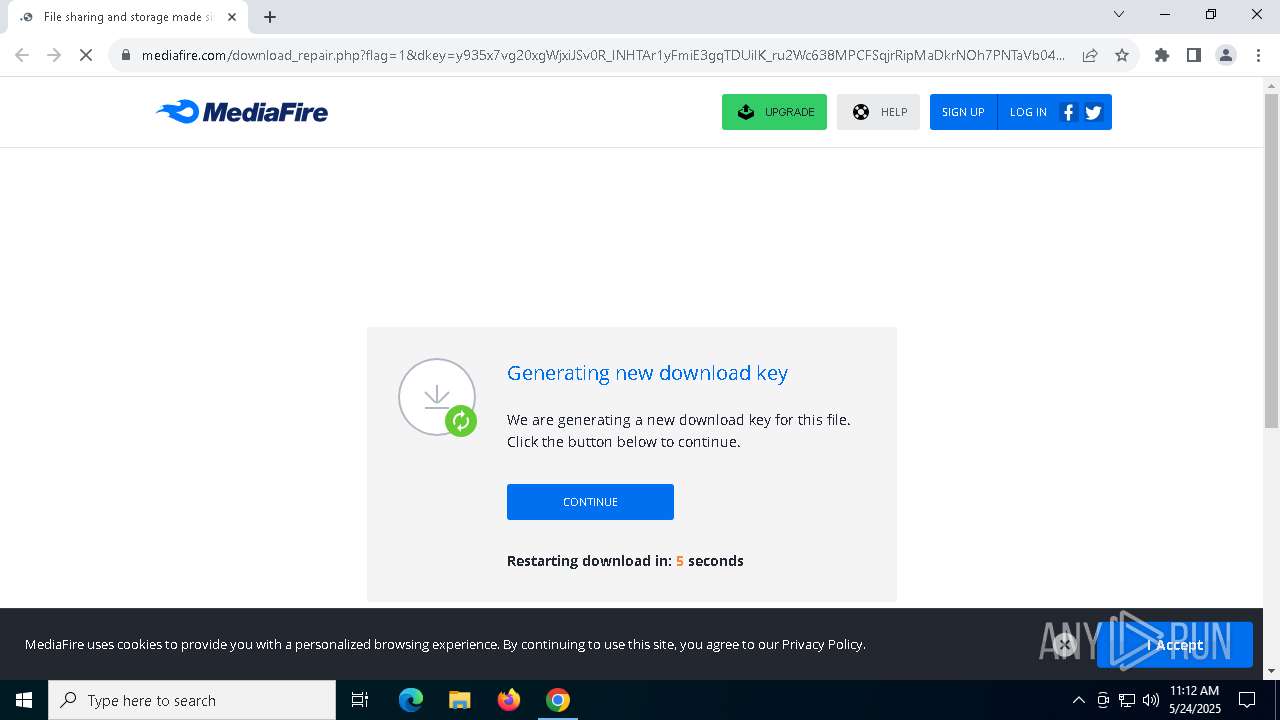Close the File sharing tab
Image resolution: width=1280 pixels, height=720 pixels.
point(232,17)
